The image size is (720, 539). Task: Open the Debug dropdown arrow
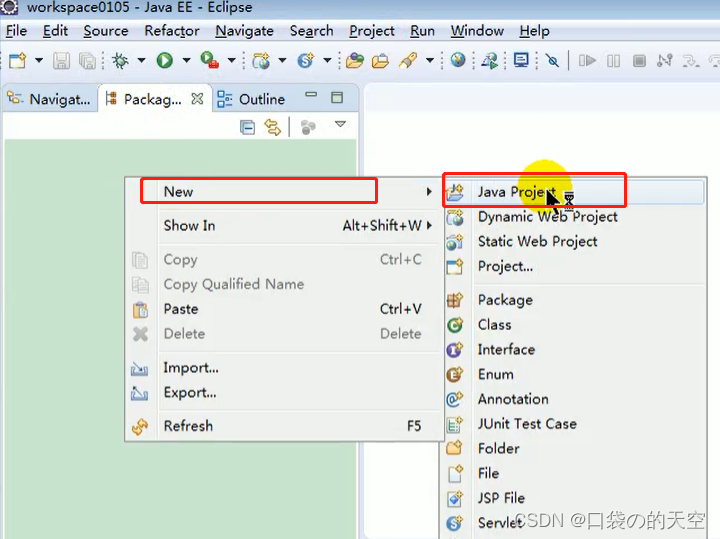(141, 60)
